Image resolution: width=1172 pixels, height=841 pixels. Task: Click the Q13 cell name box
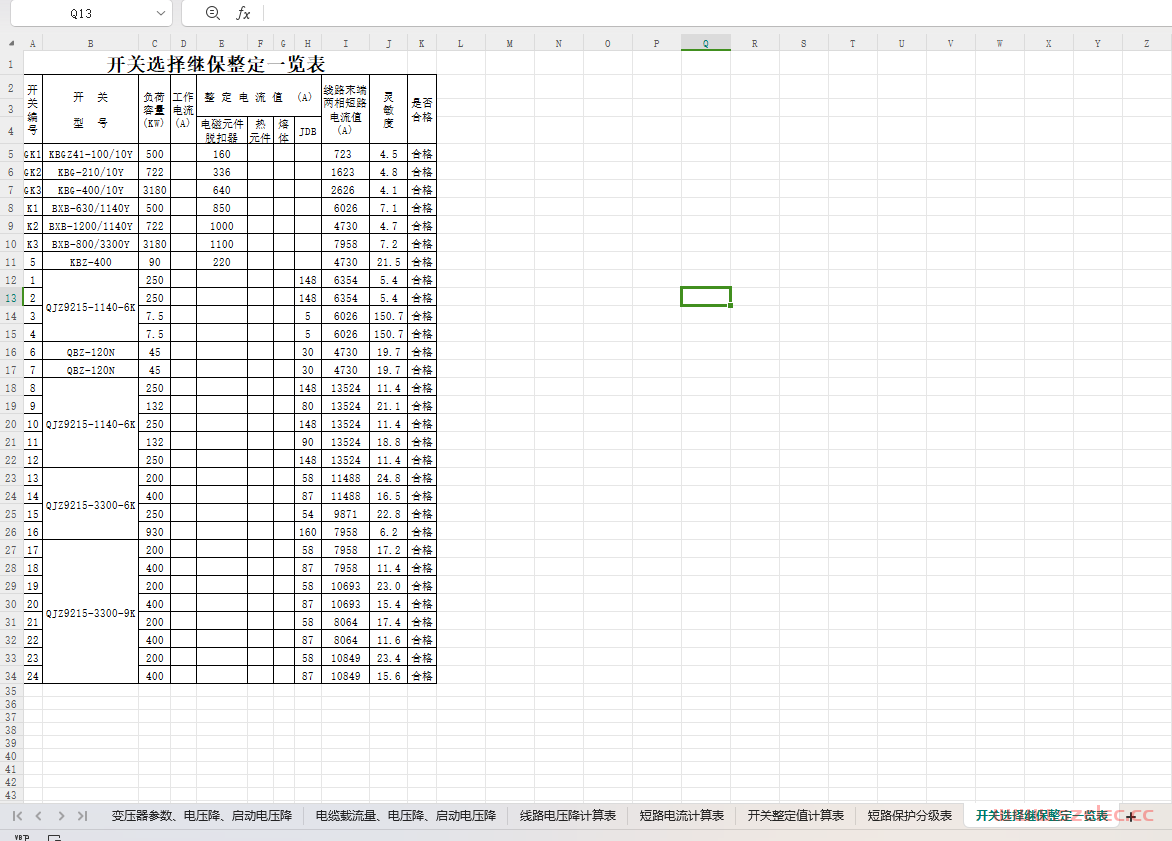(x=81, y=13)
